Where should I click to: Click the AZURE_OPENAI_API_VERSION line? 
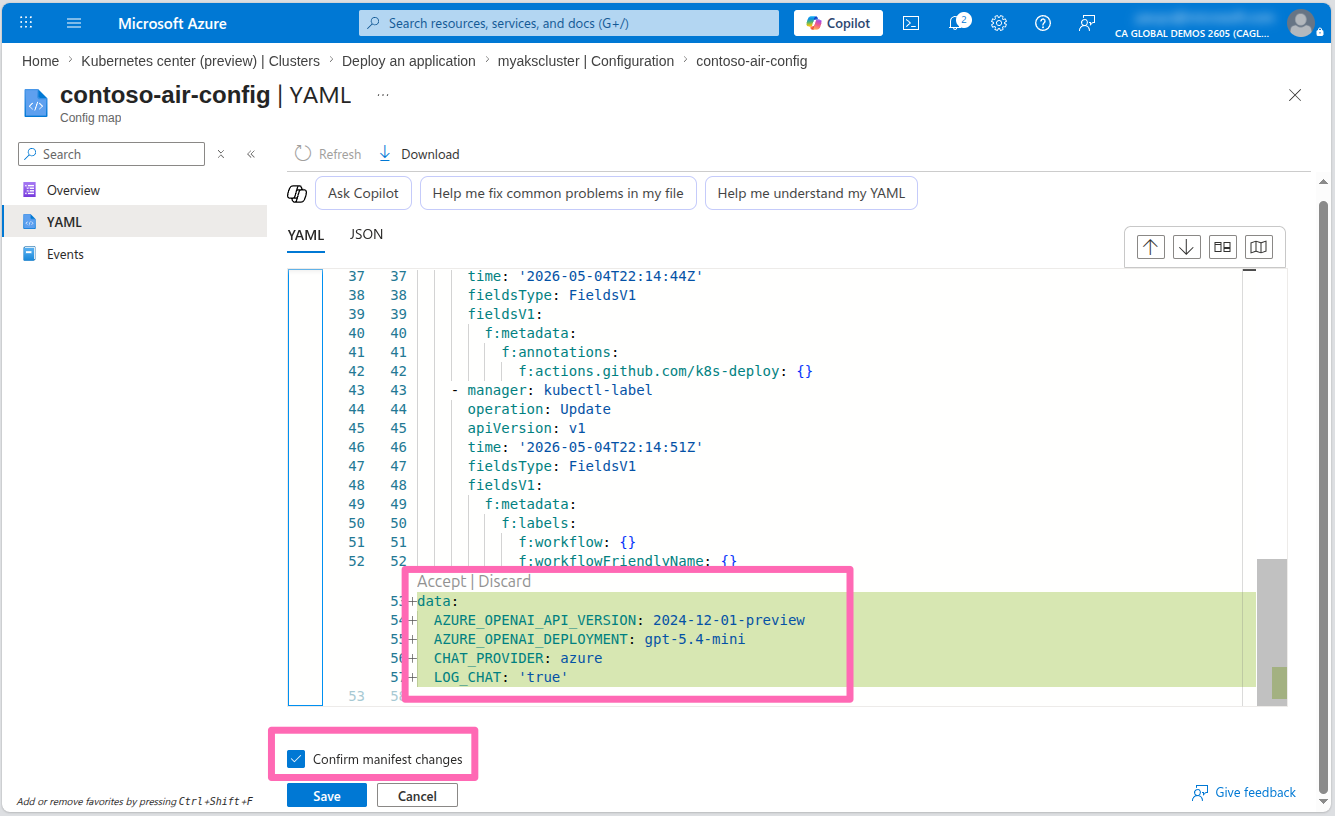[x=619, y=620]
